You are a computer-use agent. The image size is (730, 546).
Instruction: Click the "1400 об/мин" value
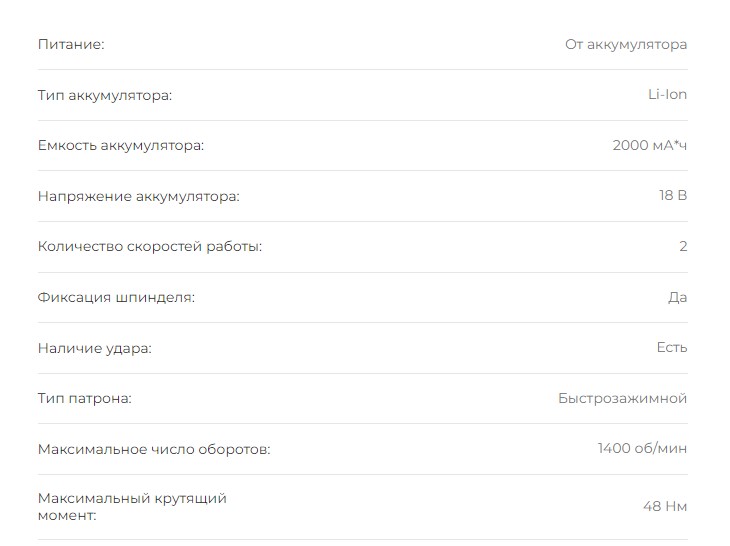coord(642,449)
